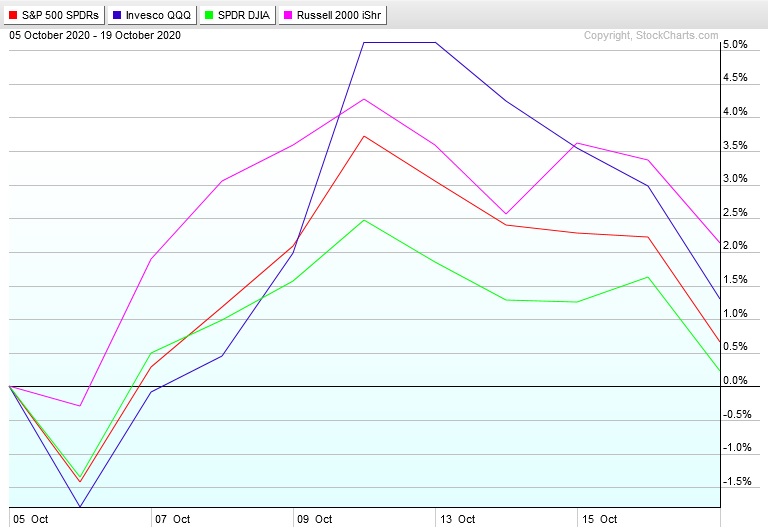Toggle the S&P 500 SPDRs legend button
This screenshot has width=768, height=531.
click(x=54, y=15)
